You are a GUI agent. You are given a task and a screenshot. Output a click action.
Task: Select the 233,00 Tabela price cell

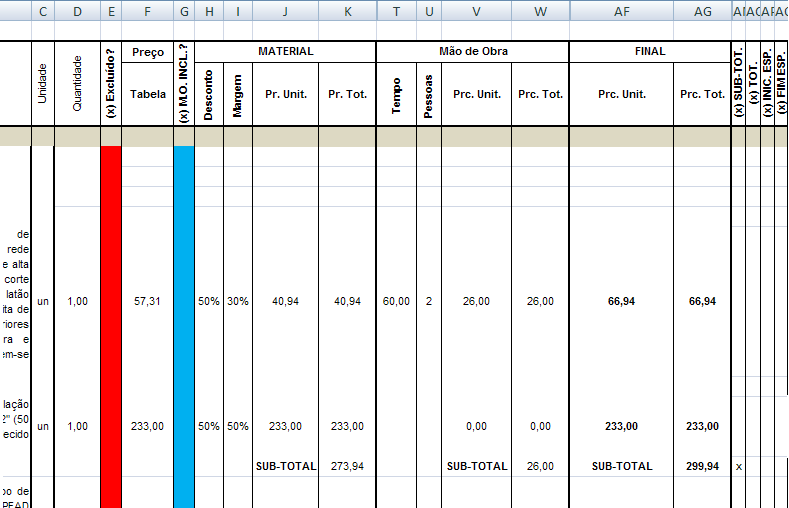[147, 427]
